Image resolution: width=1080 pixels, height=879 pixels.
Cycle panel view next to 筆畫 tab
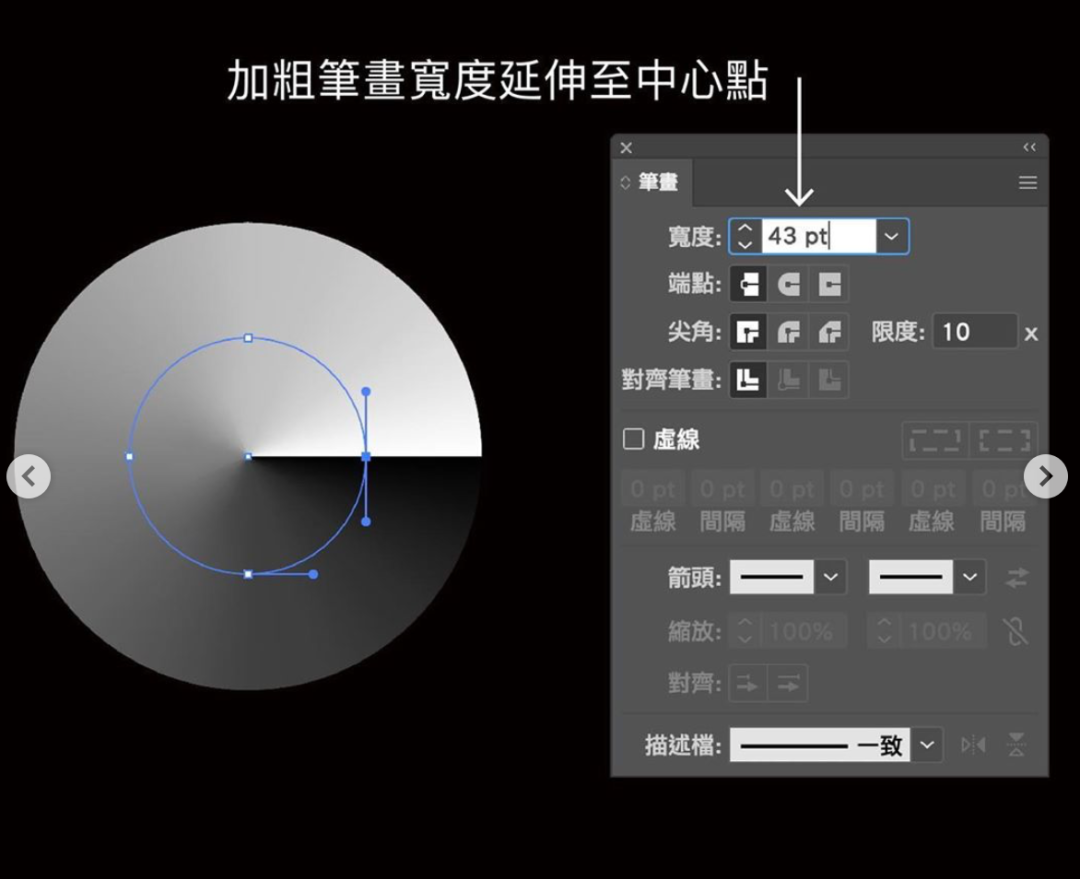[625, 183]
